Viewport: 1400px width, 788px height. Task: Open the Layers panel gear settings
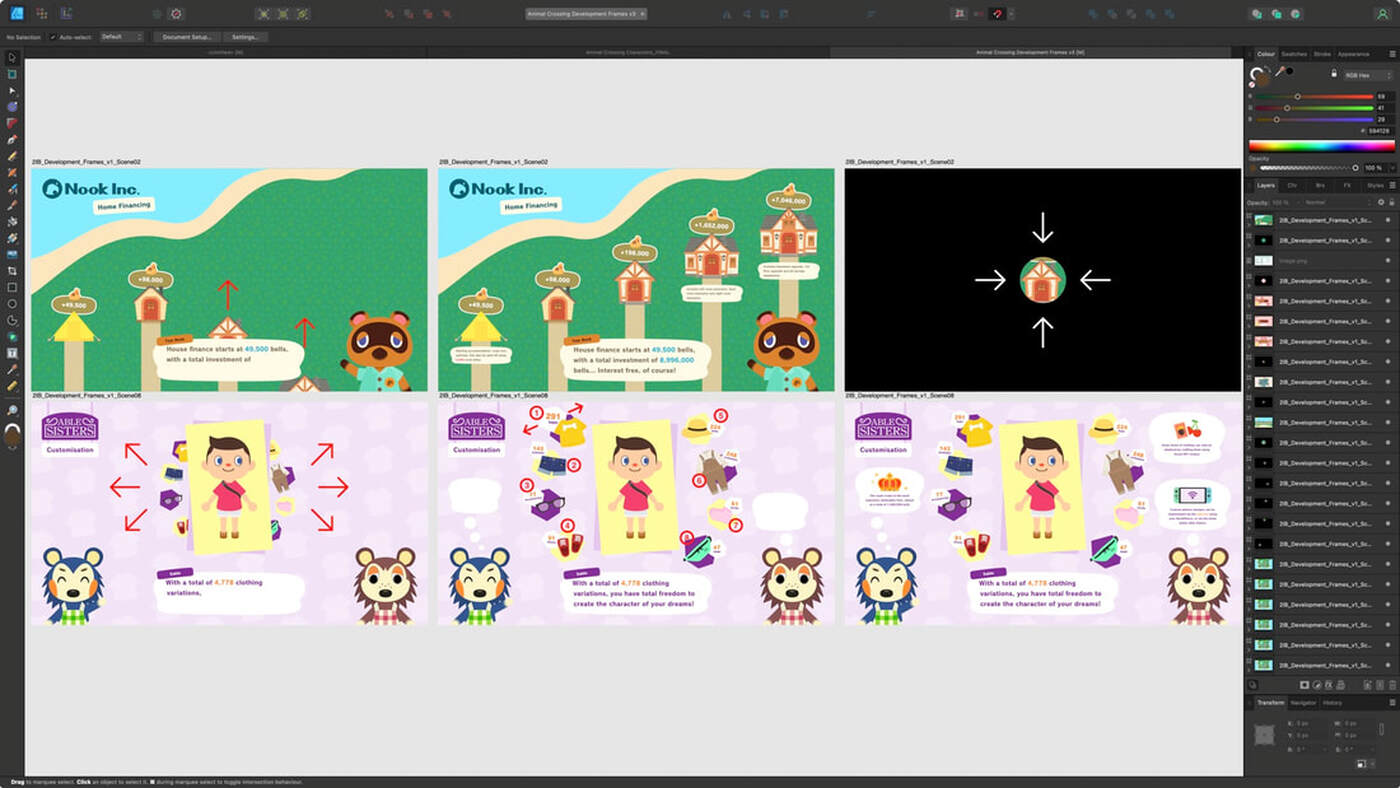1381,202
